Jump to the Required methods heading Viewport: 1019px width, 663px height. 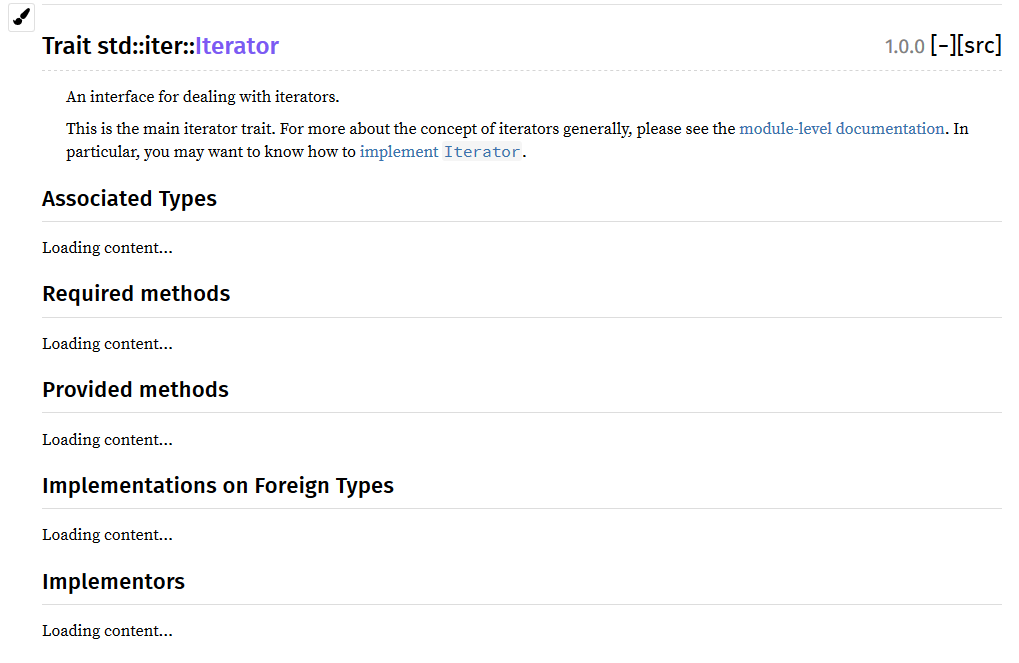point(136,294)
